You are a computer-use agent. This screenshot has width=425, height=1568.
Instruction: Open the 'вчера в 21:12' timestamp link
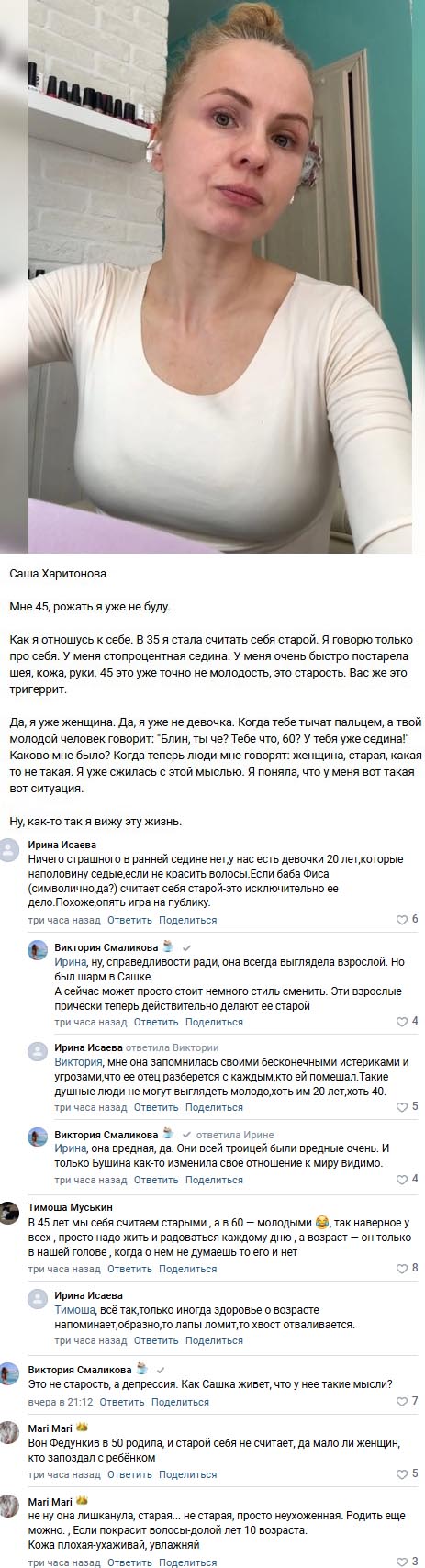click(x=61, y=1402)
